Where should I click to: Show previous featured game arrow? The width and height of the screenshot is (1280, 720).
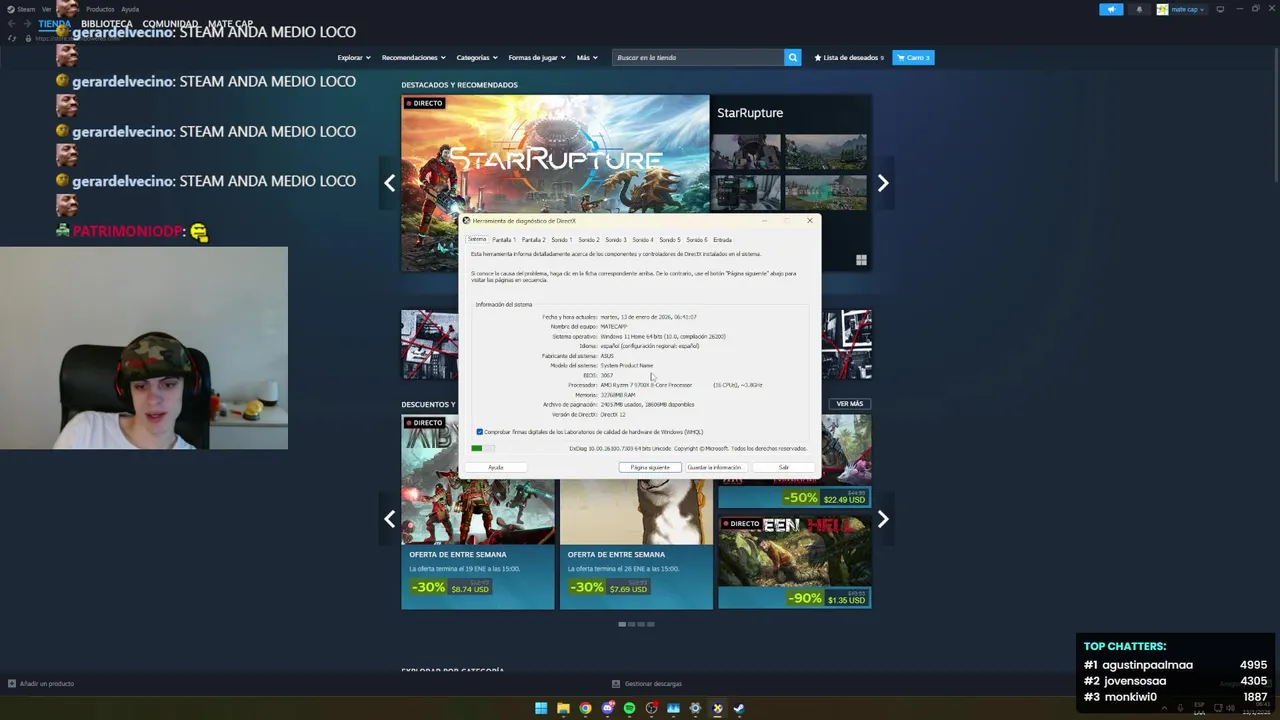(390, 183)
